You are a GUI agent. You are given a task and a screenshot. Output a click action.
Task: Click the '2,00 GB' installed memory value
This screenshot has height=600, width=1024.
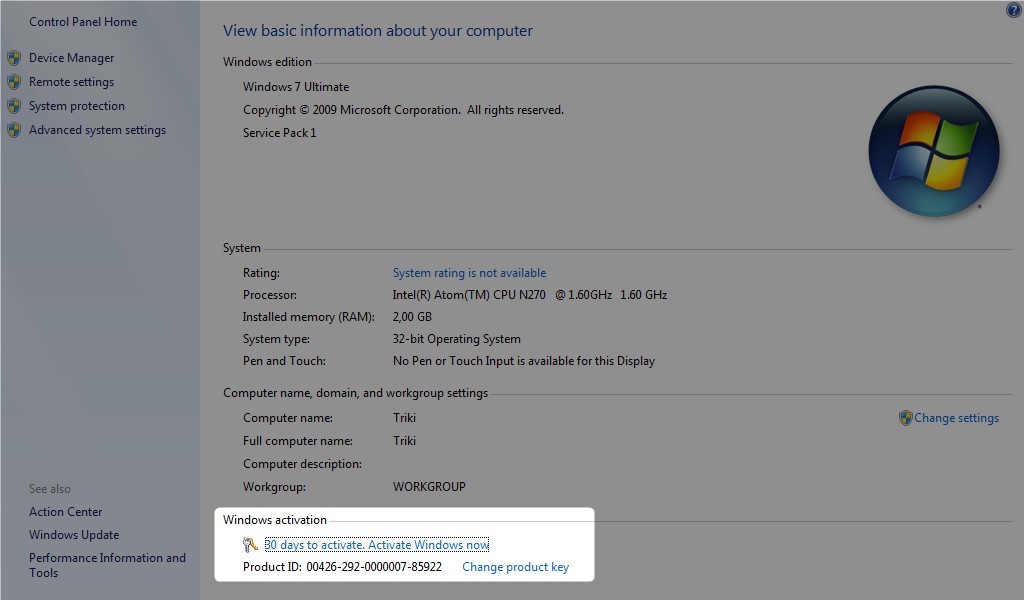412,317
